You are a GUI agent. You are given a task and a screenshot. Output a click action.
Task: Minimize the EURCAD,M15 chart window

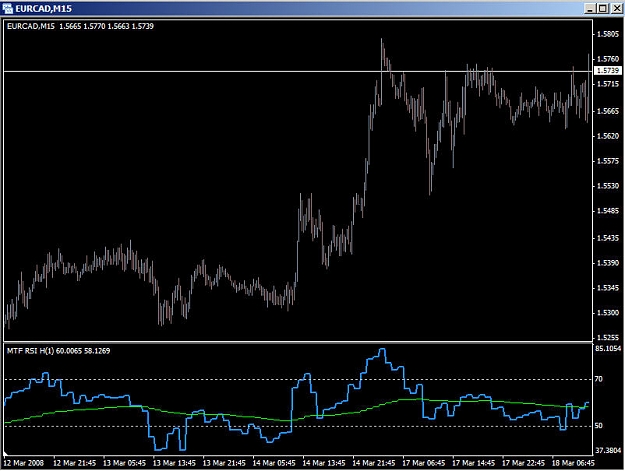(x=591, y=8)
